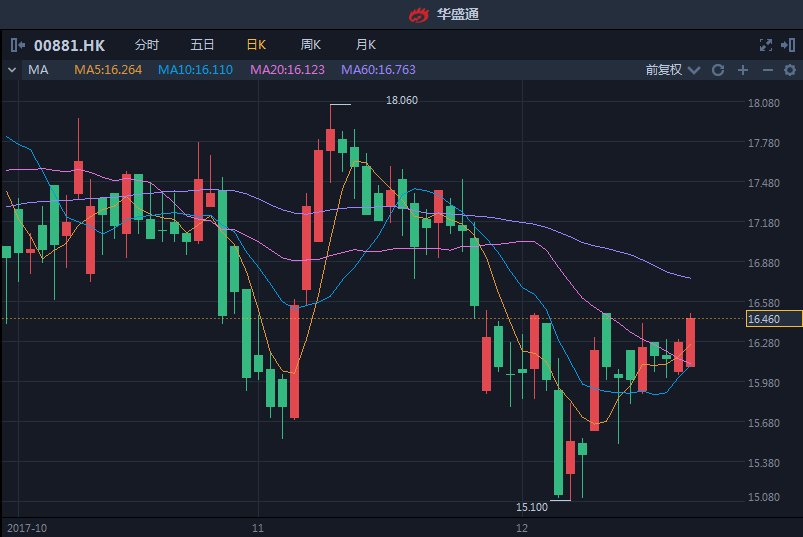
Task: Click the 00881.HK stock code
Action: pyautogui.click(x=69, y=45)
